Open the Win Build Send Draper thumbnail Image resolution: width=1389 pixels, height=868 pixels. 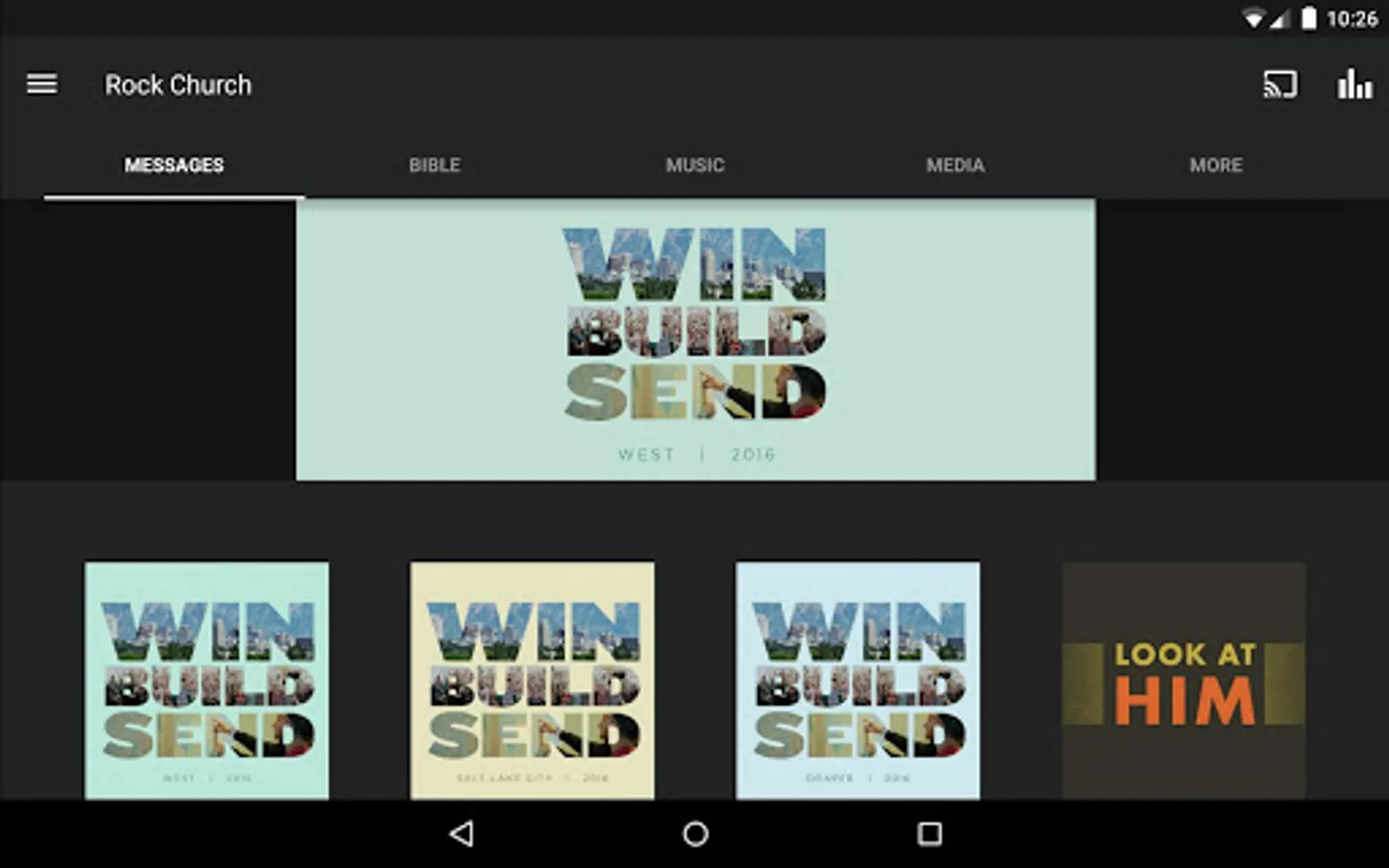(x=858, y=681)
